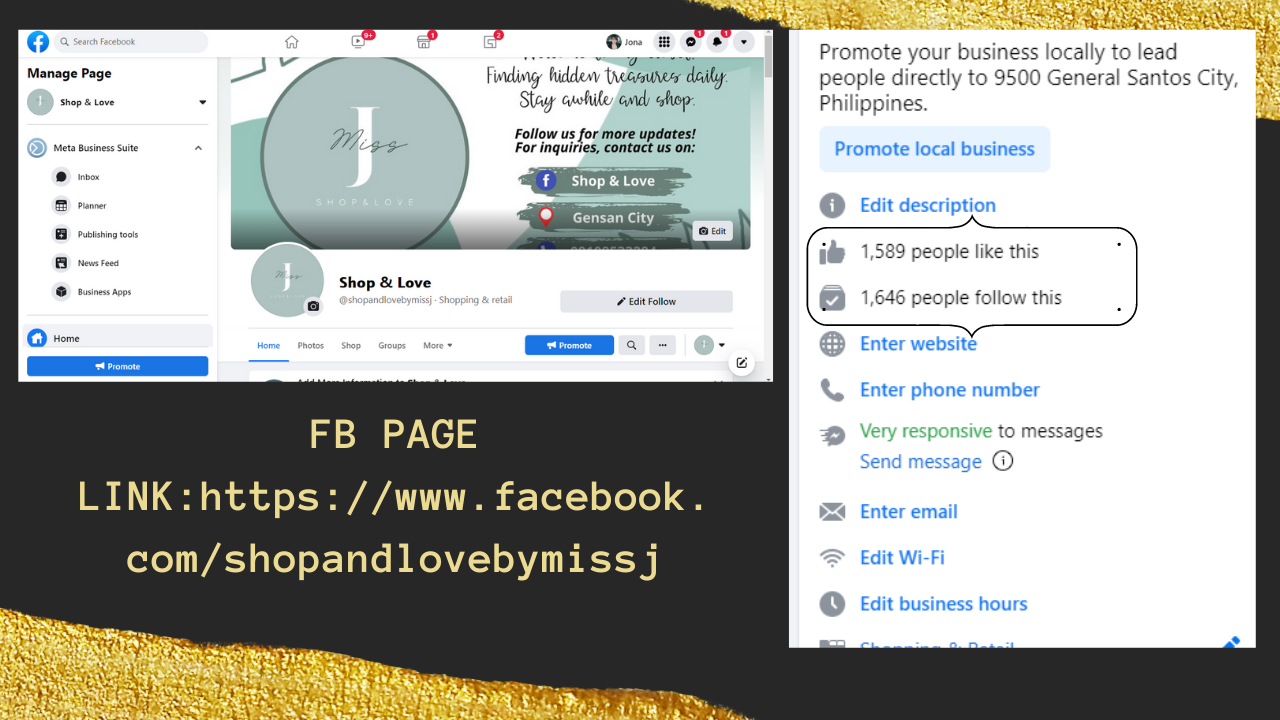Screen dimensions: 1280x720
Task: Click the Promote local business button
Action: 935,149
